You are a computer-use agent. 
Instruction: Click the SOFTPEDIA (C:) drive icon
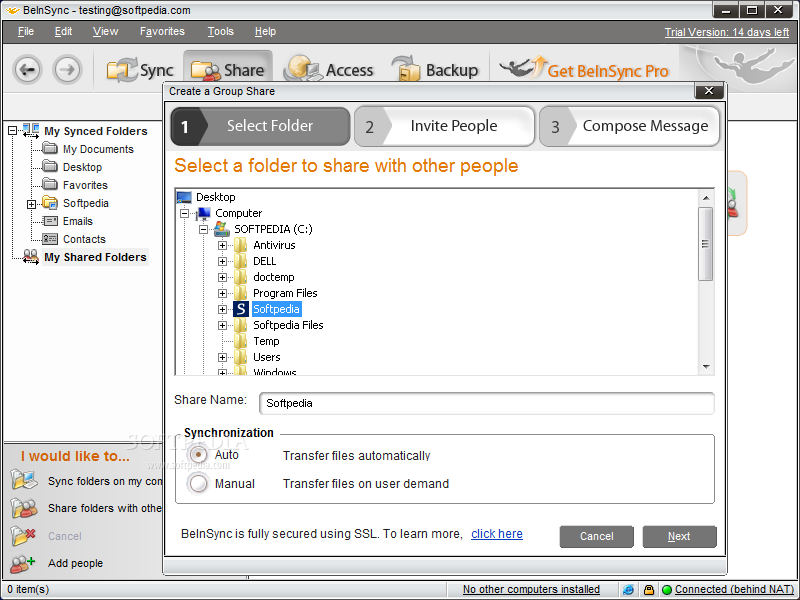(x=221, y=229)
